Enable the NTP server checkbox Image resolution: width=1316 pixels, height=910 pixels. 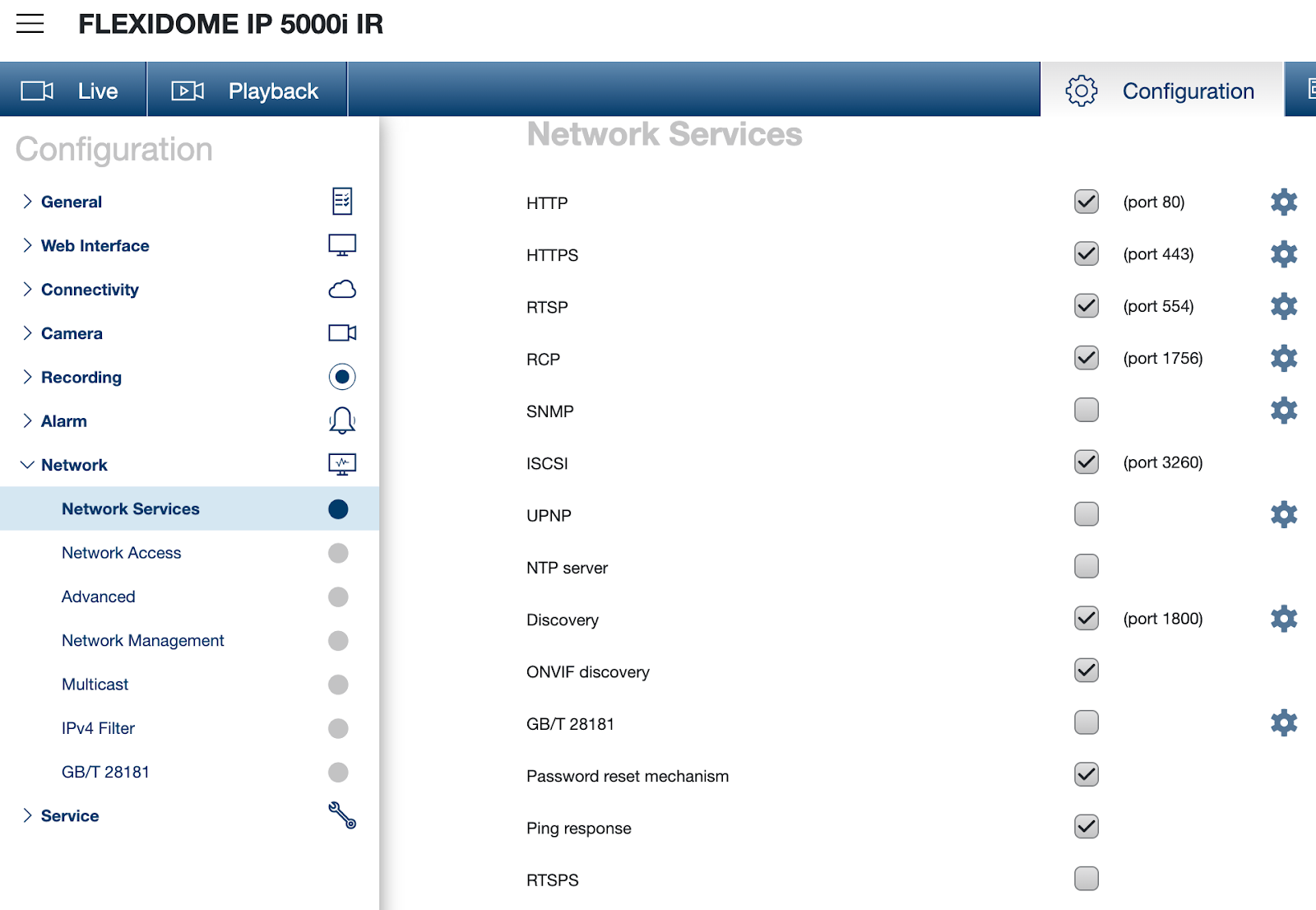pyautogui.click(x=1087, y=566)
